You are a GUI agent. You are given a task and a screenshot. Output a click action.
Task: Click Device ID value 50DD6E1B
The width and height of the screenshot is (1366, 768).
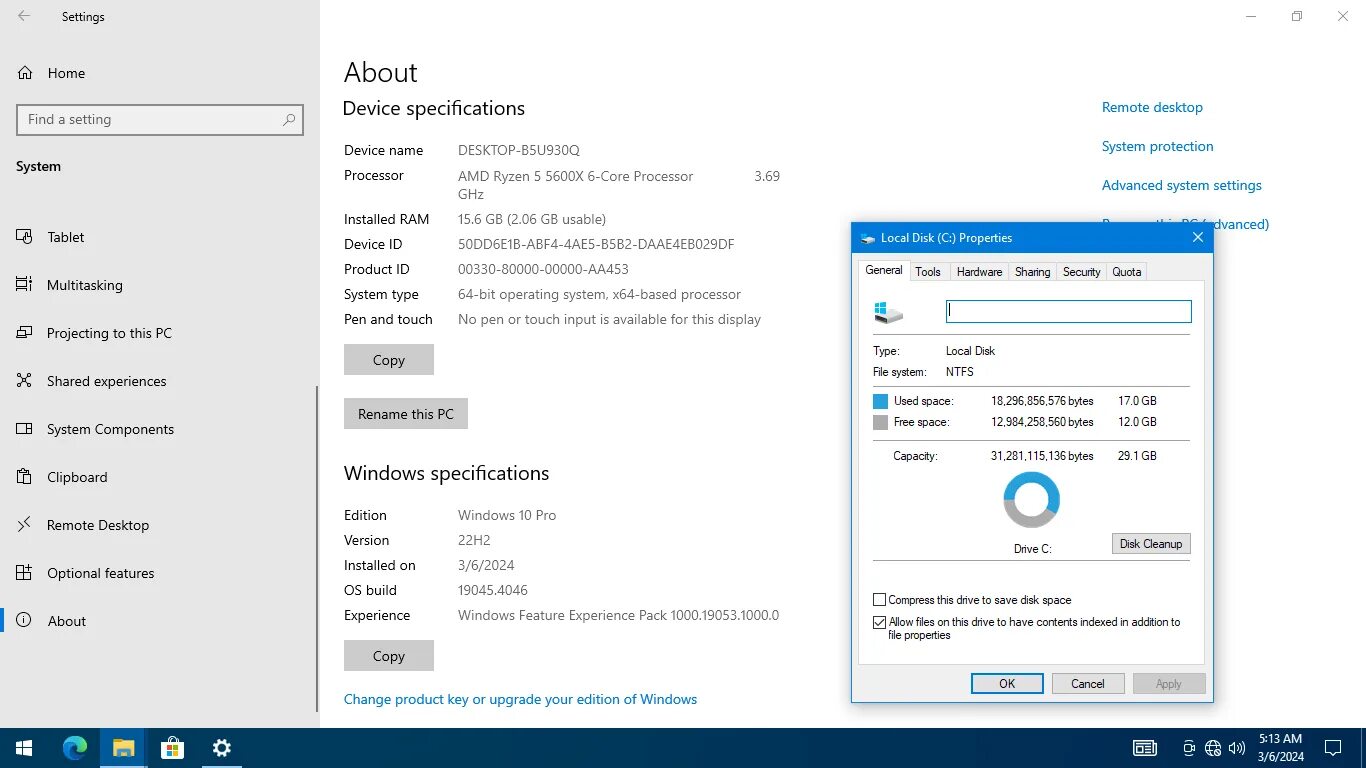pos(596,244)
